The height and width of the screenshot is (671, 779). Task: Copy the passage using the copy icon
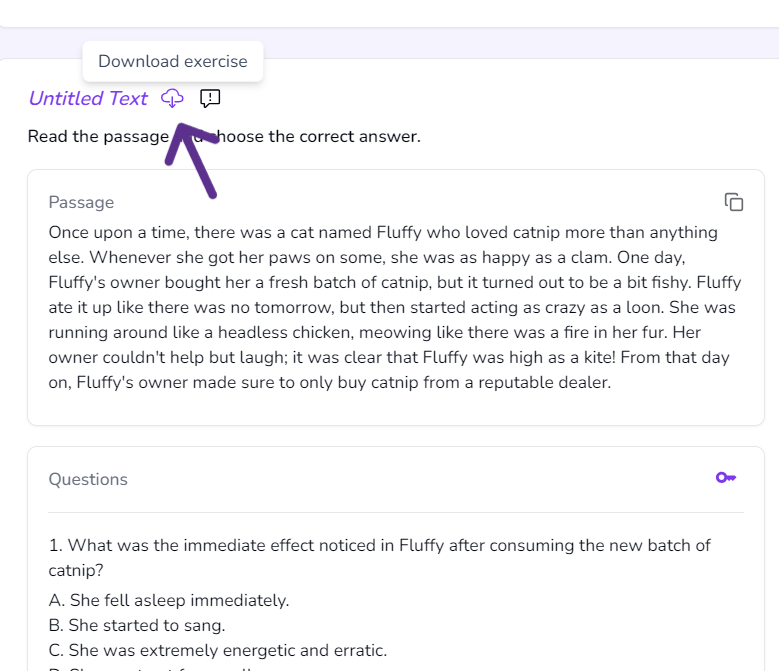(x=734, y=202)
